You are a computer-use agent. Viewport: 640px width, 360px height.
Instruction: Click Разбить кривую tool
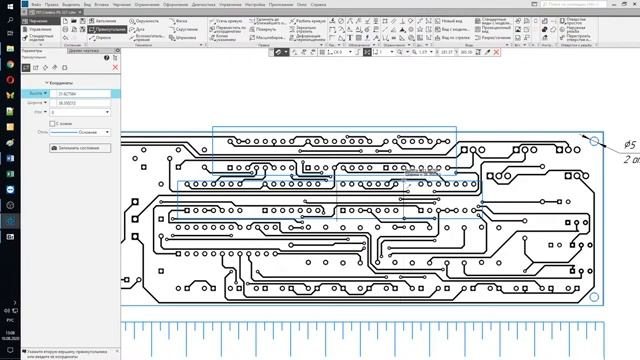point(307,21)
